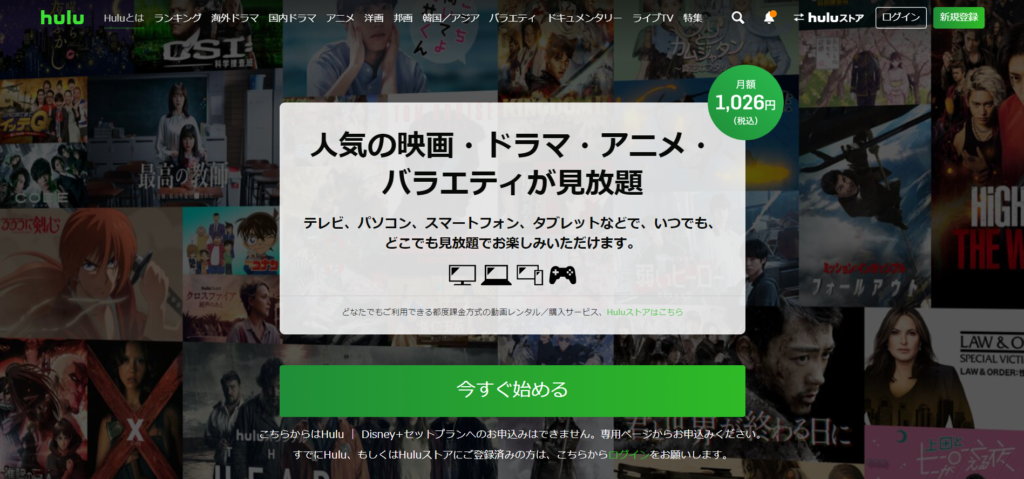The width and height of the screenshot is (1024, 479).
Task: Click green ログイン link at bottom
Action: (x=629, y=454)
